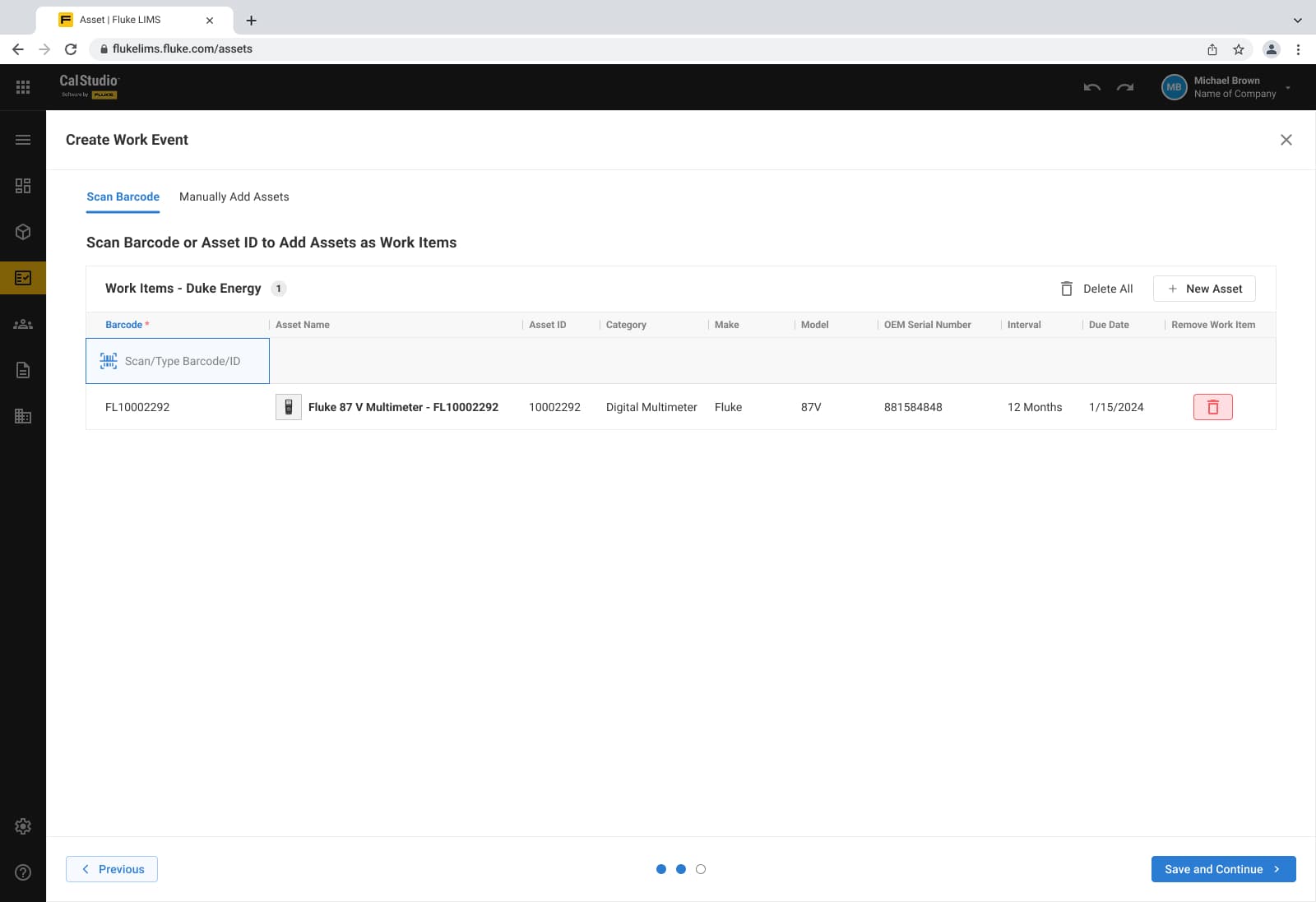Screen dimensions: 1316x902
Task: Select the highlighted Work Events sidebar icon
Action: click(23, 278)
